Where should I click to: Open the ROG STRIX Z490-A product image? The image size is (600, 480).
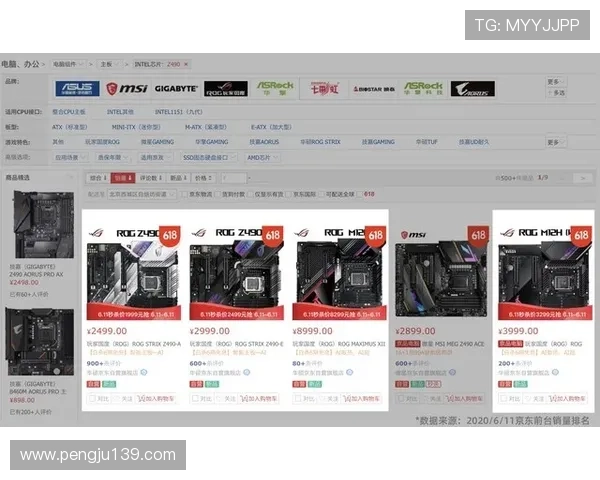tap(134, 273)
